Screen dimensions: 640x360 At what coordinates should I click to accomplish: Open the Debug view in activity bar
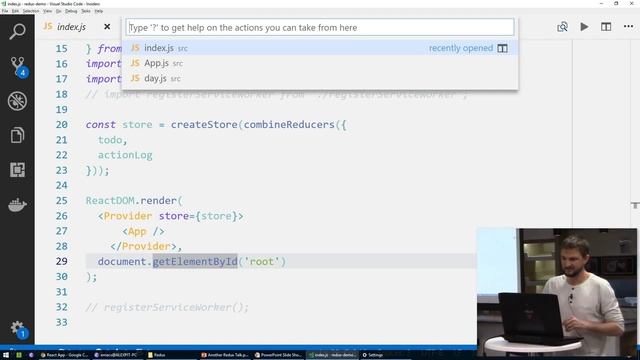point(17,101)
